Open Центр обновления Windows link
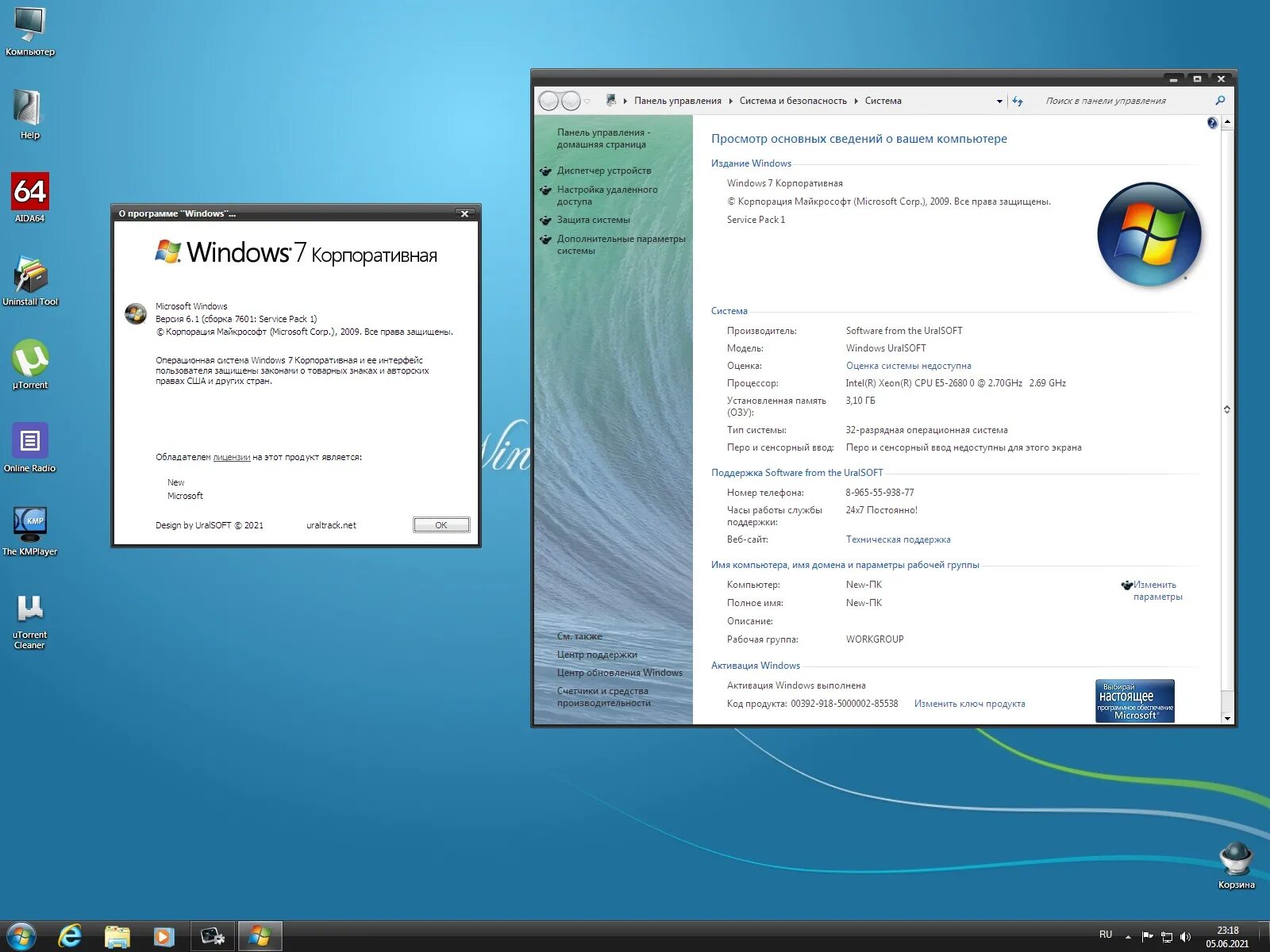 pos(619,673)
